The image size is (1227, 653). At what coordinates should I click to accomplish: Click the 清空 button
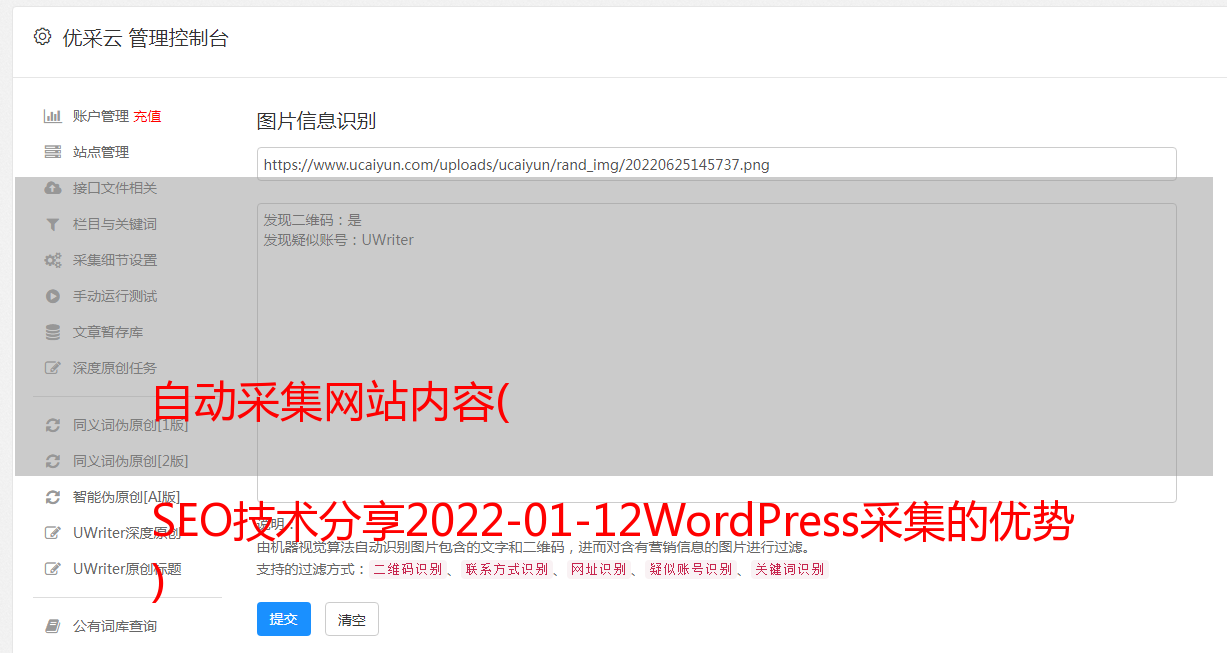pos(352,619)
